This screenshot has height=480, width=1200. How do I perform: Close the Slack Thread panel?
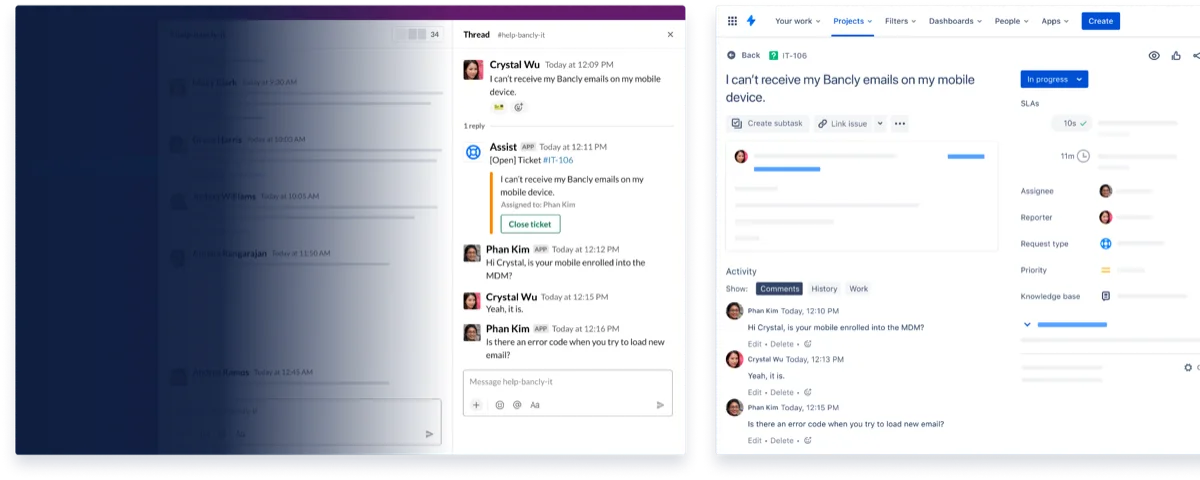point(670,34)
